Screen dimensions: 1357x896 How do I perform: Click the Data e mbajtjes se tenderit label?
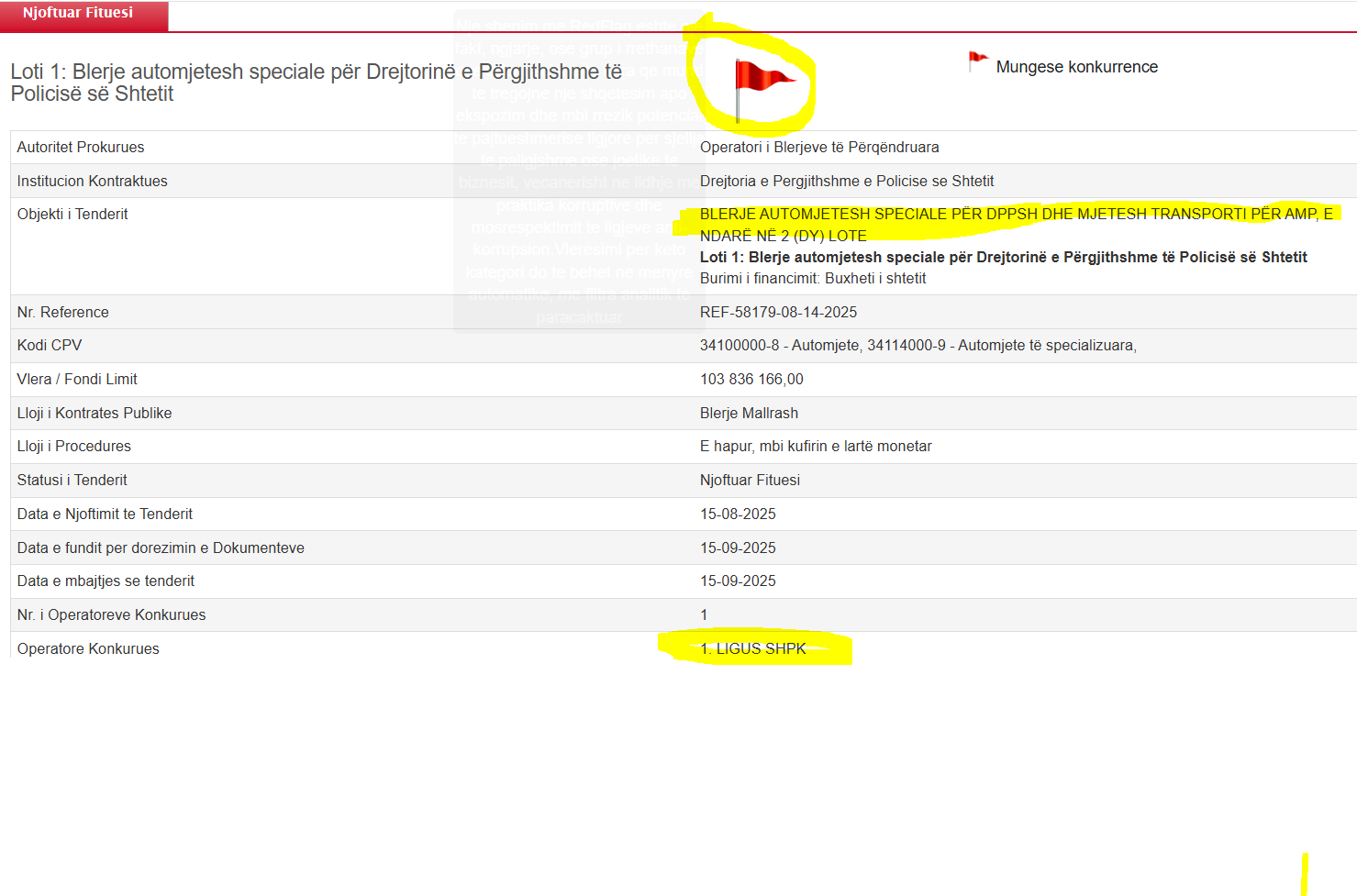click(106, 581)
